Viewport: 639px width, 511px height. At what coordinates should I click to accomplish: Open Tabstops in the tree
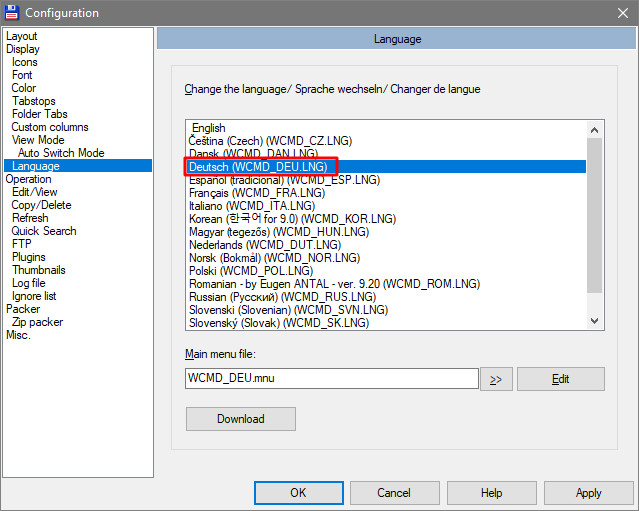[33, 101]
